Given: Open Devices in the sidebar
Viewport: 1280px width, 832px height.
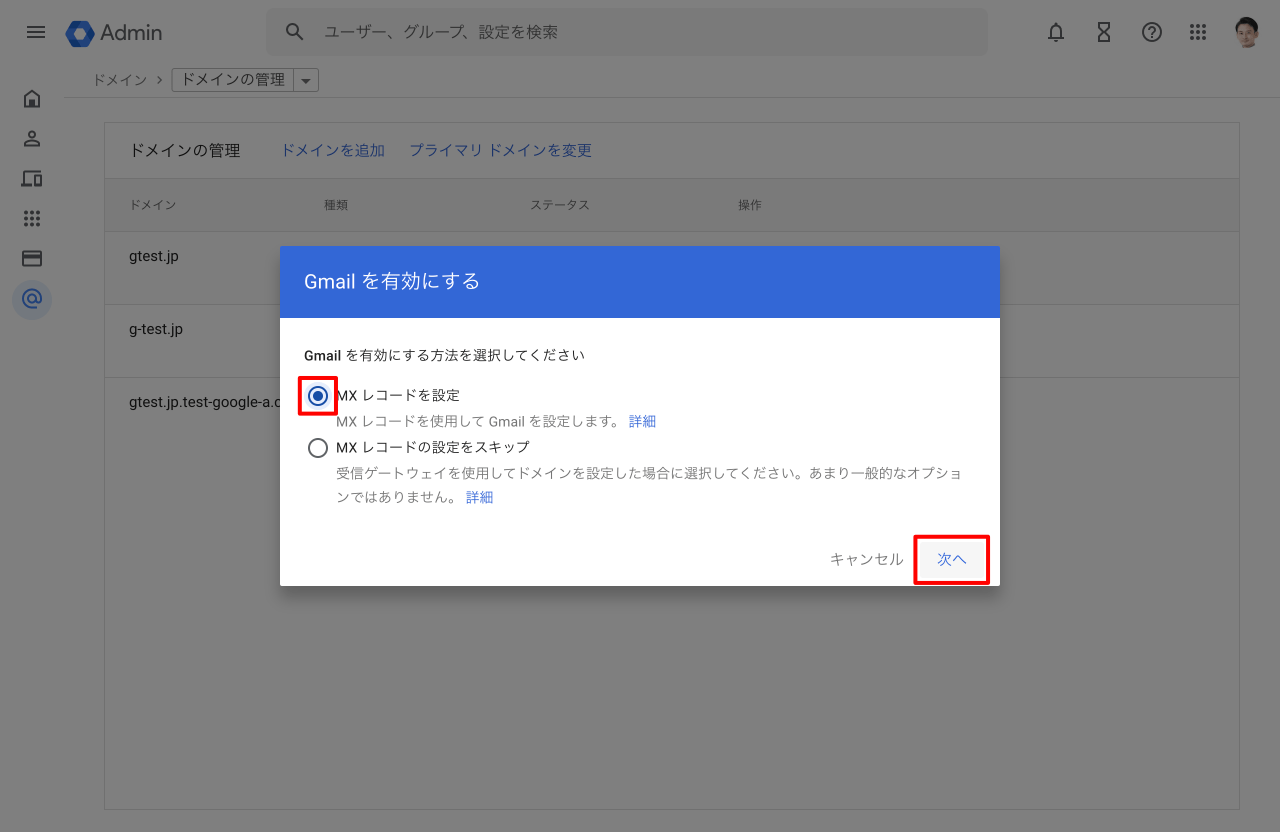Looking at the screenshot, I should pos(32,178).
